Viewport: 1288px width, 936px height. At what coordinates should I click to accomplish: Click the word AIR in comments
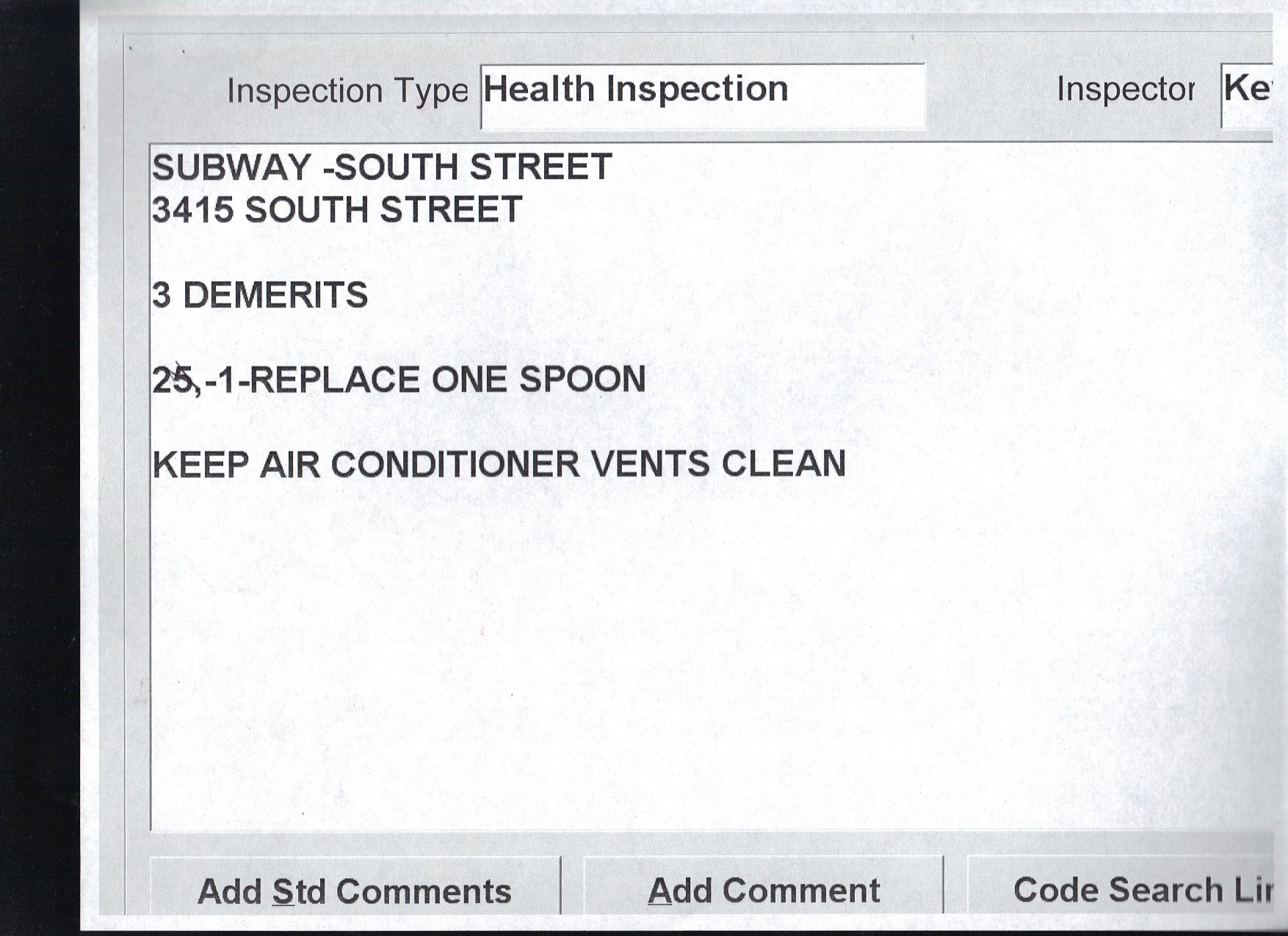[x=290, y=465]
